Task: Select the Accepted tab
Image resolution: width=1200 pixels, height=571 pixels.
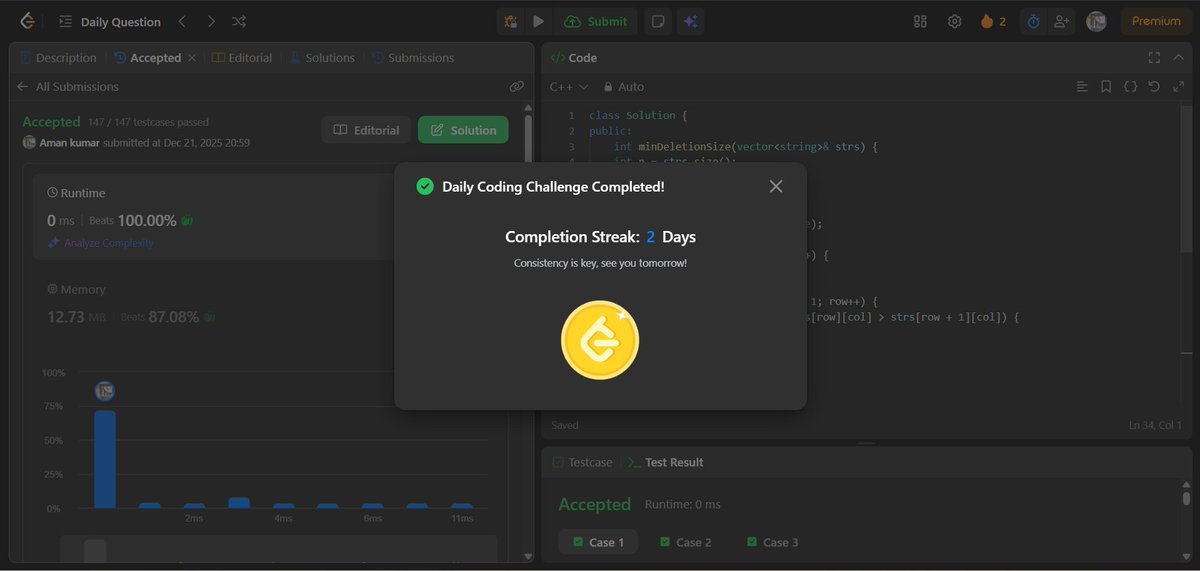Action: (148, 58)
